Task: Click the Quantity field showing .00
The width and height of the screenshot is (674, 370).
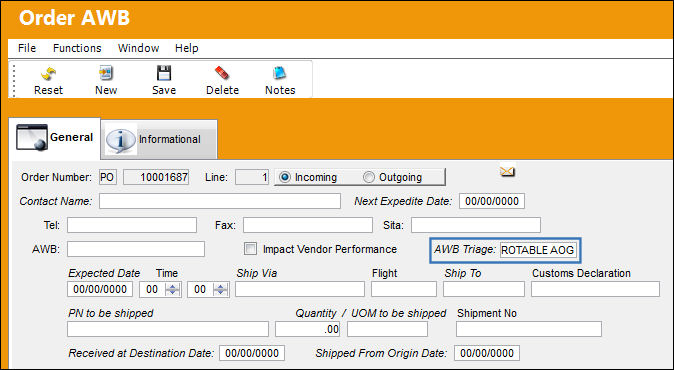Action: 308,329
